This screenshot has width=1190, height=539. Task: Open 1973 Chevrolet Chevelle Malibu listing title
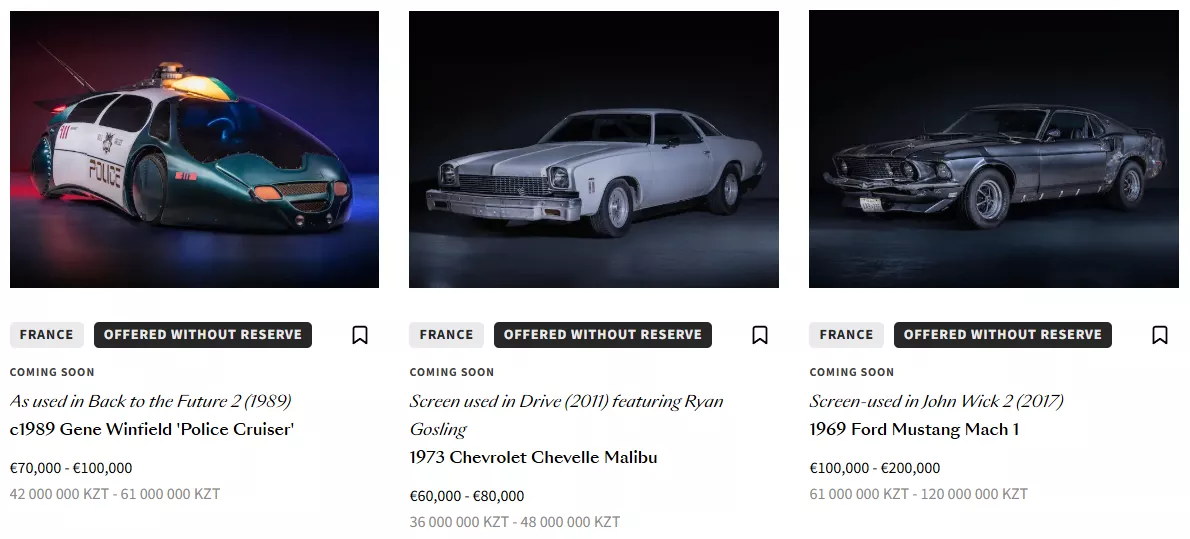pos(533,457)
